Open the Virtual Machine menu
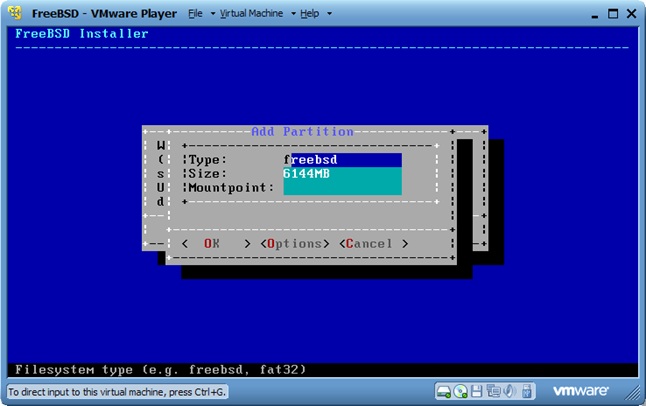The image size is (646, 406). pos(251,14)
